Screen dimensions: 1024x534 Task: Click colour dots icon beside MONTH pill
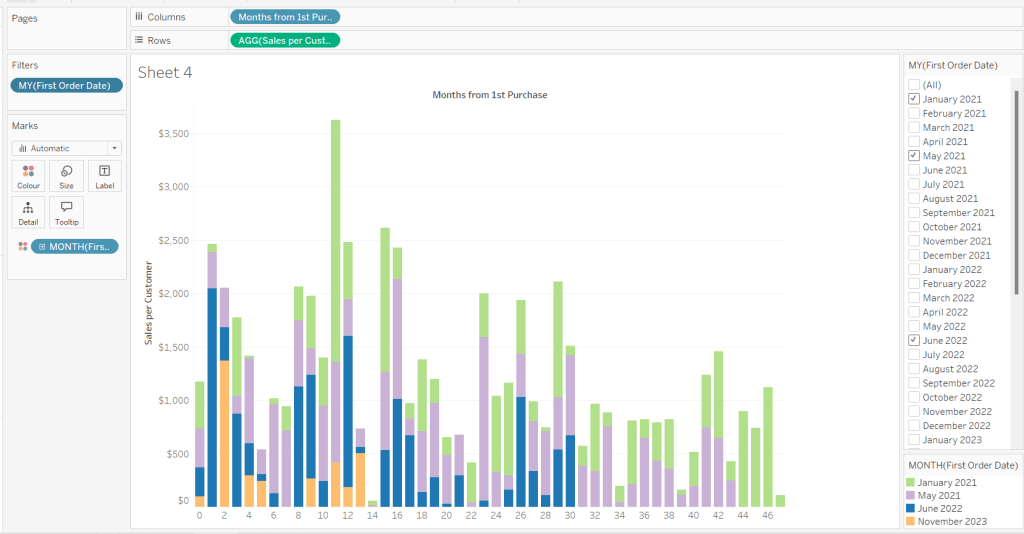click(x=22, y=247)
